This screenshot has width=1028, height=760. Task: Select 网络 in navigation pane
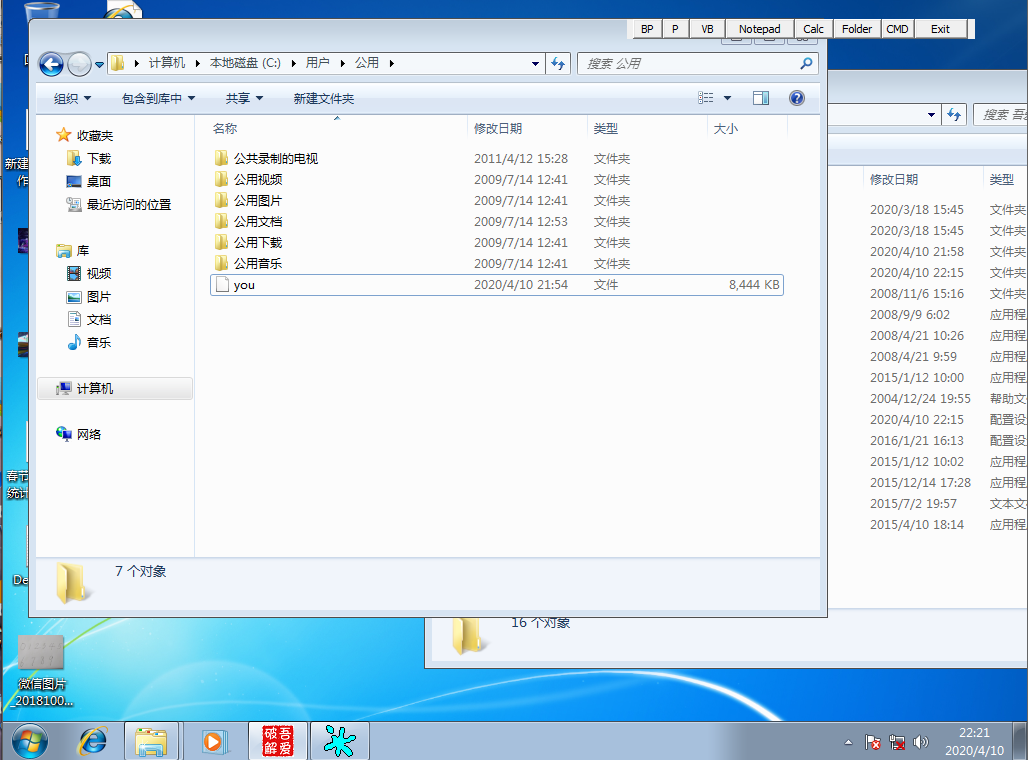coord(79,434)
